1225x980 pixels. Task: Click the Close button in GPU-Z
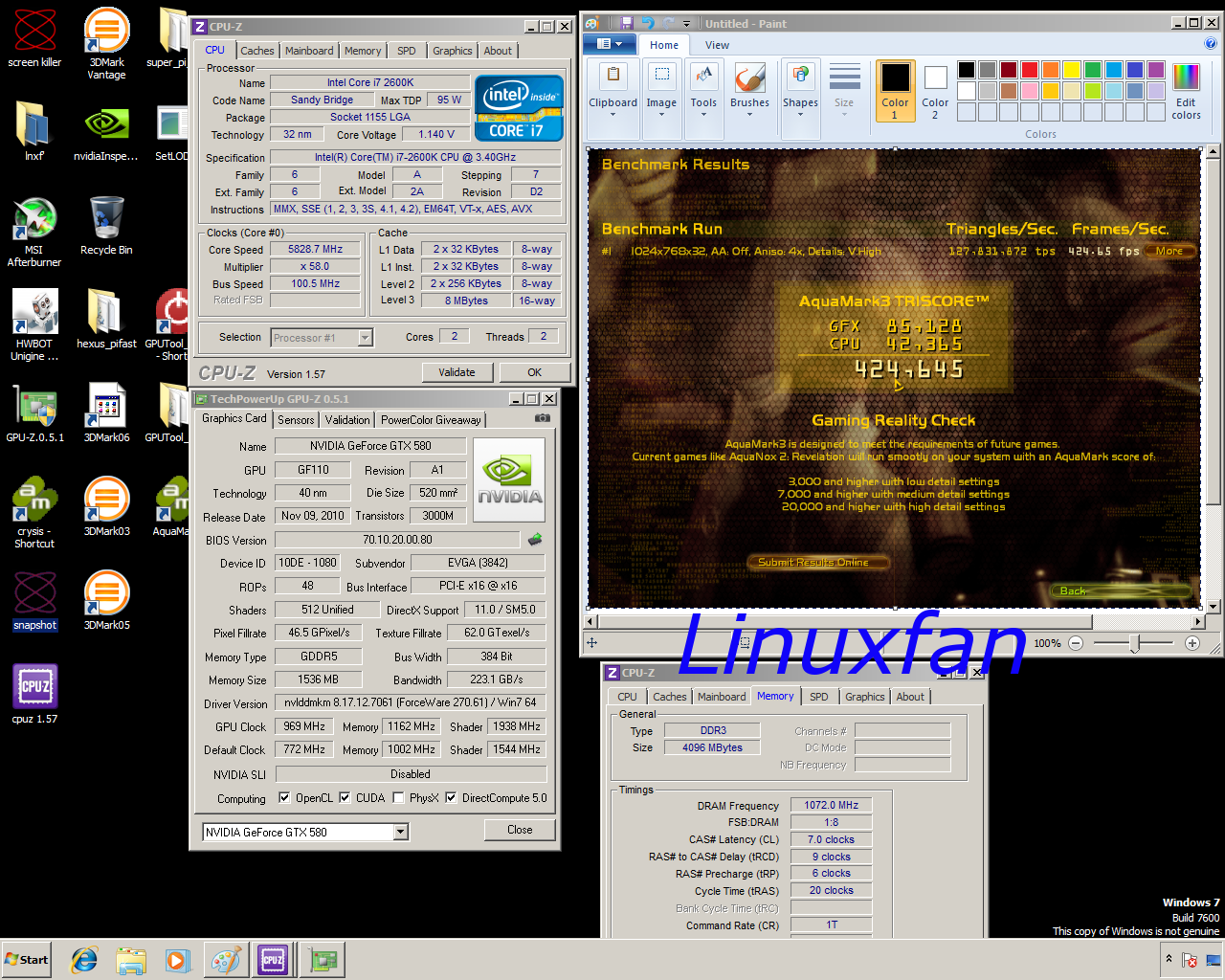[x=520, y=830]
